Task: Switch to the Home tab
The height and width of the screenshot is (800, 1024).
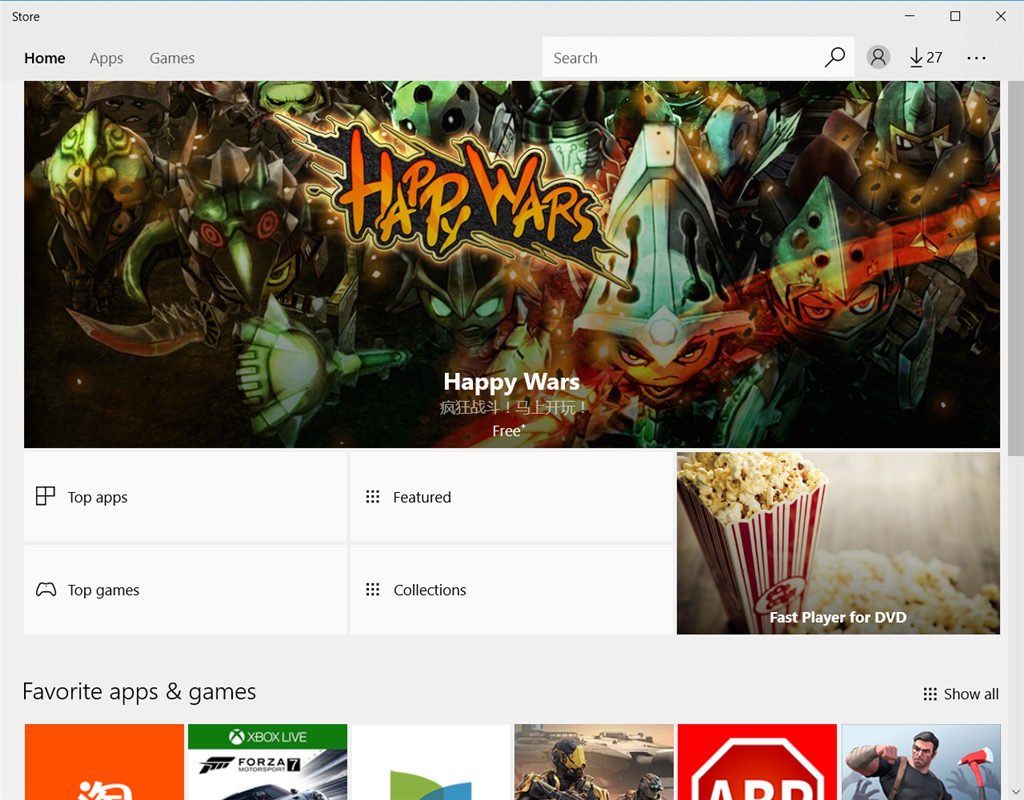Action: coord(44,58)
